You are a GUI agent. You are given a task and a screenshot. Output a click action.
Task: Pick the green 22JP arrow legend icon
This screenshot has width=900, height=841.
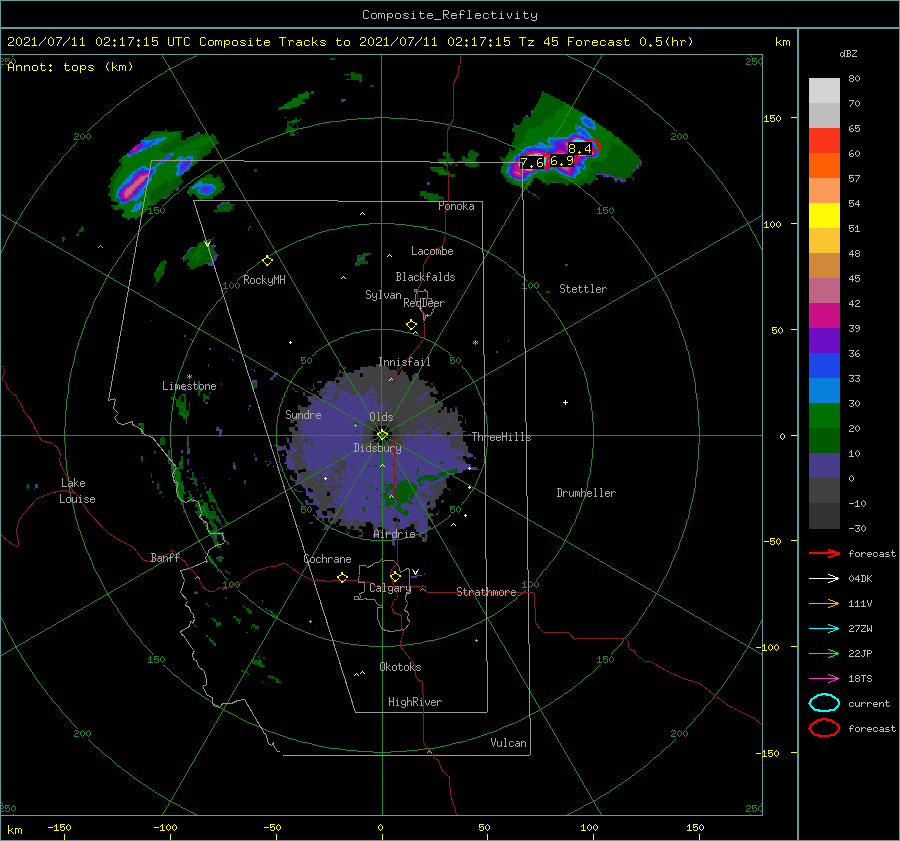pos(824,653)
